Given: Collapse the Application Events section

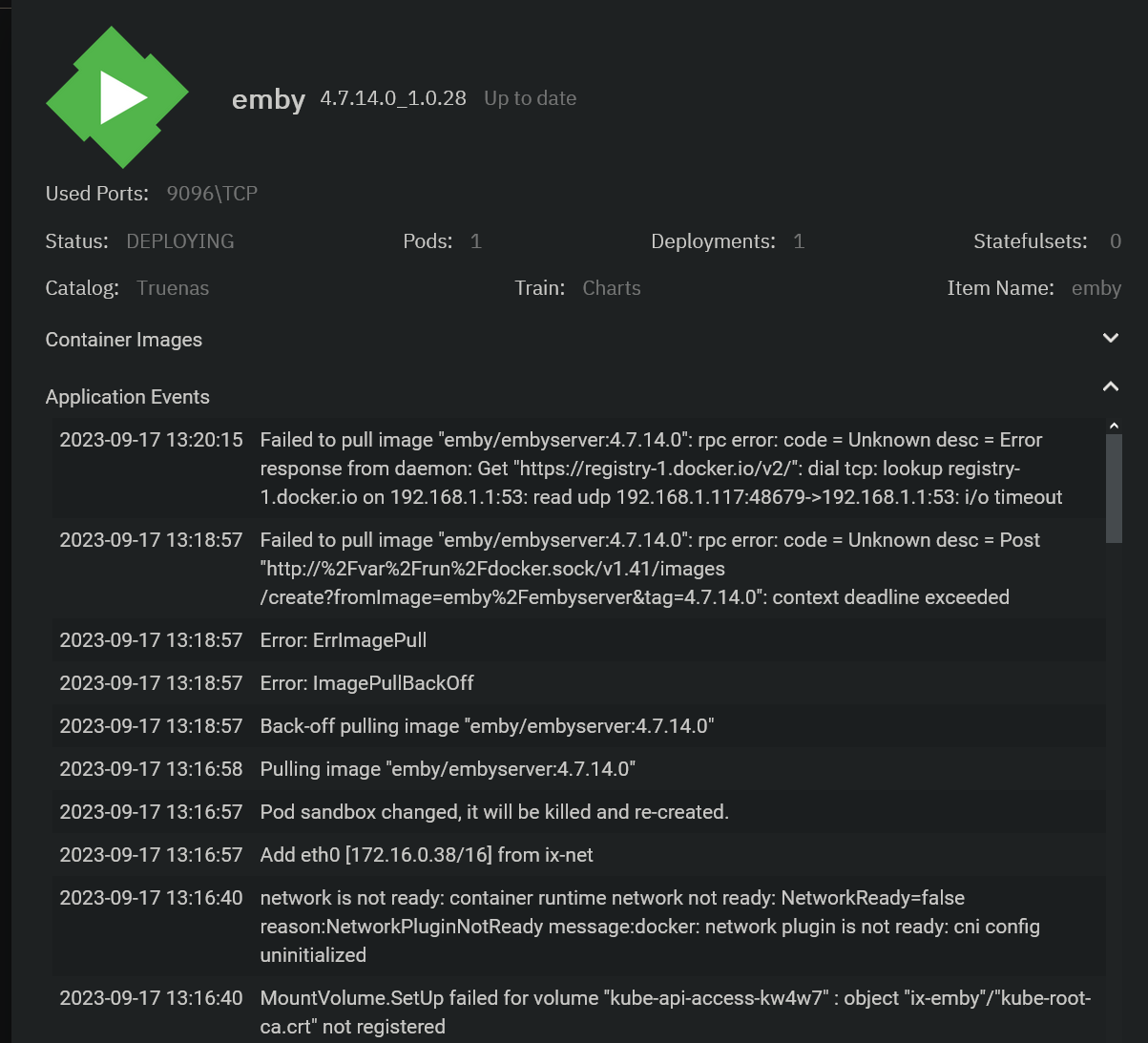Looking at the screenshot, I should point(1110,386).
